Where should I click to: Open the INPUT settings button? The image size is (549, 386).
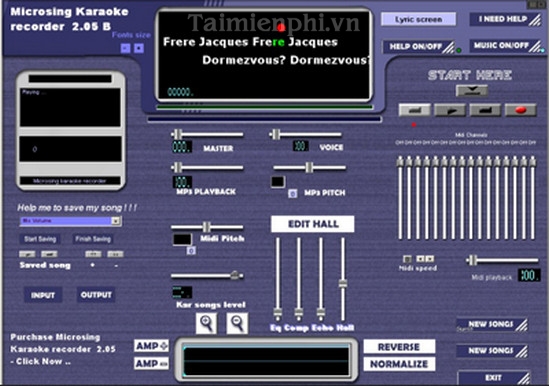[43, 295]
